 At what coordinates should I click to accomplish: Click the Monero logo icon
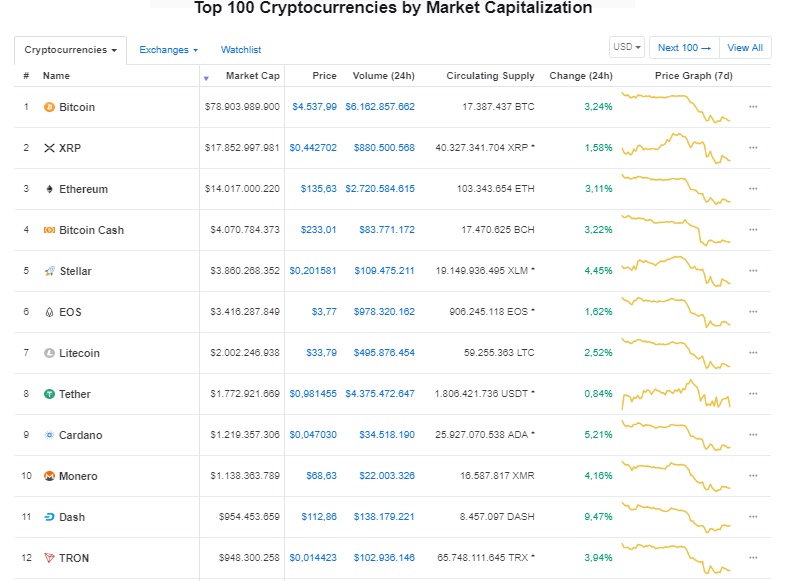pyautogui.click(x=49, y=476)
